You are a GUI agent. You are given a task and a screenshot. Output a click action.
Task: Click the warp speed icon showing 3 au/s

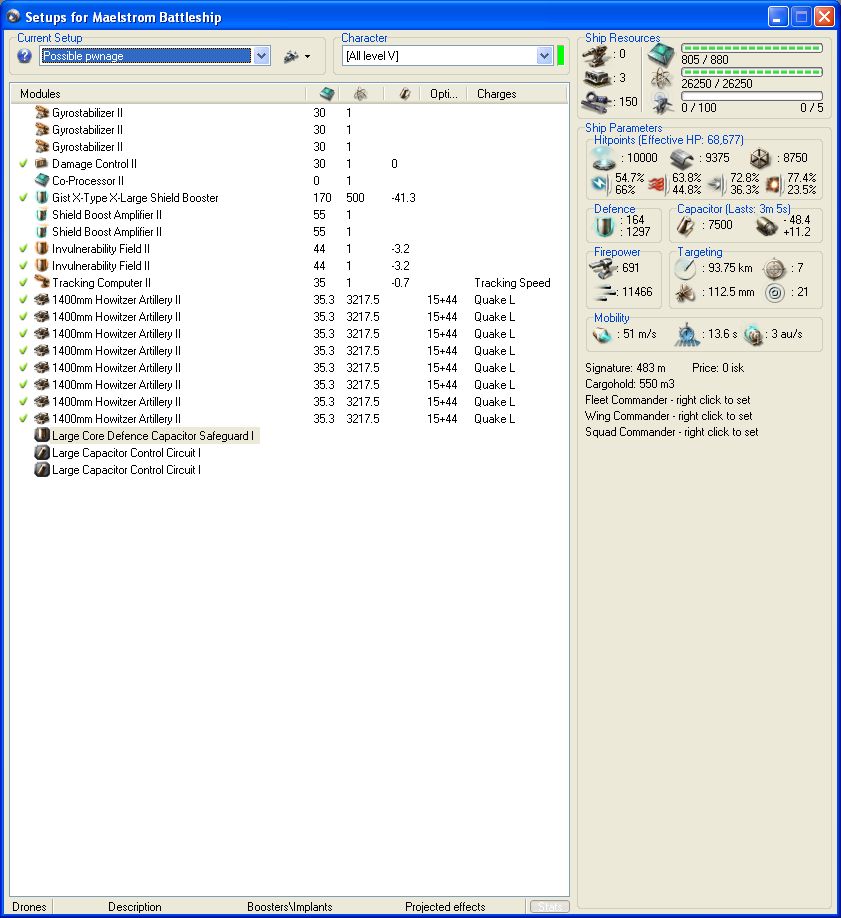(x=754, y=335)
